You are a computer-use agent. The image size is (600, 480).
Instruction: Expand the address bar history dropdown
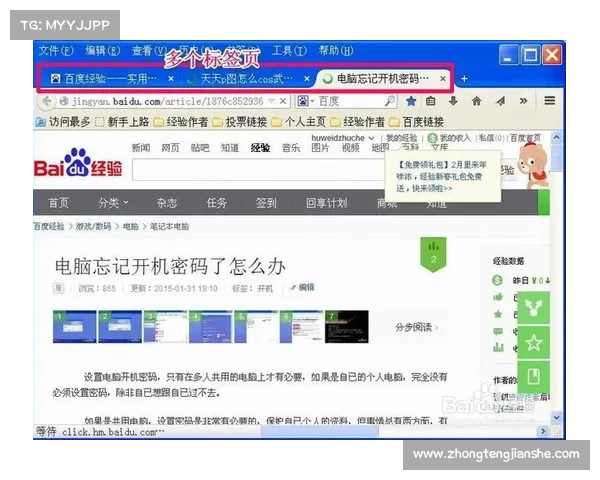pyautogui.click(x=272, y=101)
